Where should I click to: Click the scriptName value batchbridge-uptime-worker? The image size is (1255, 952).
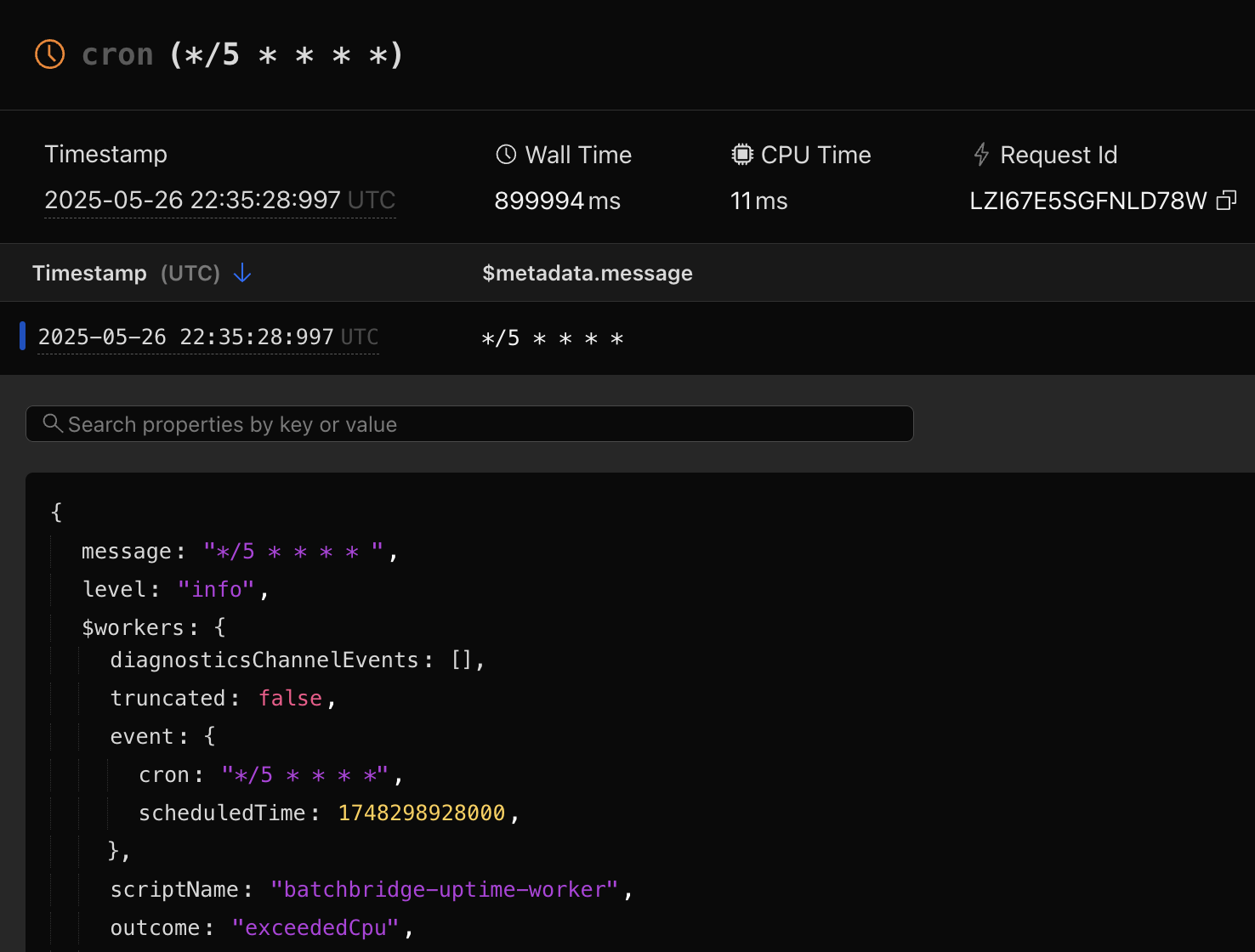444,889
